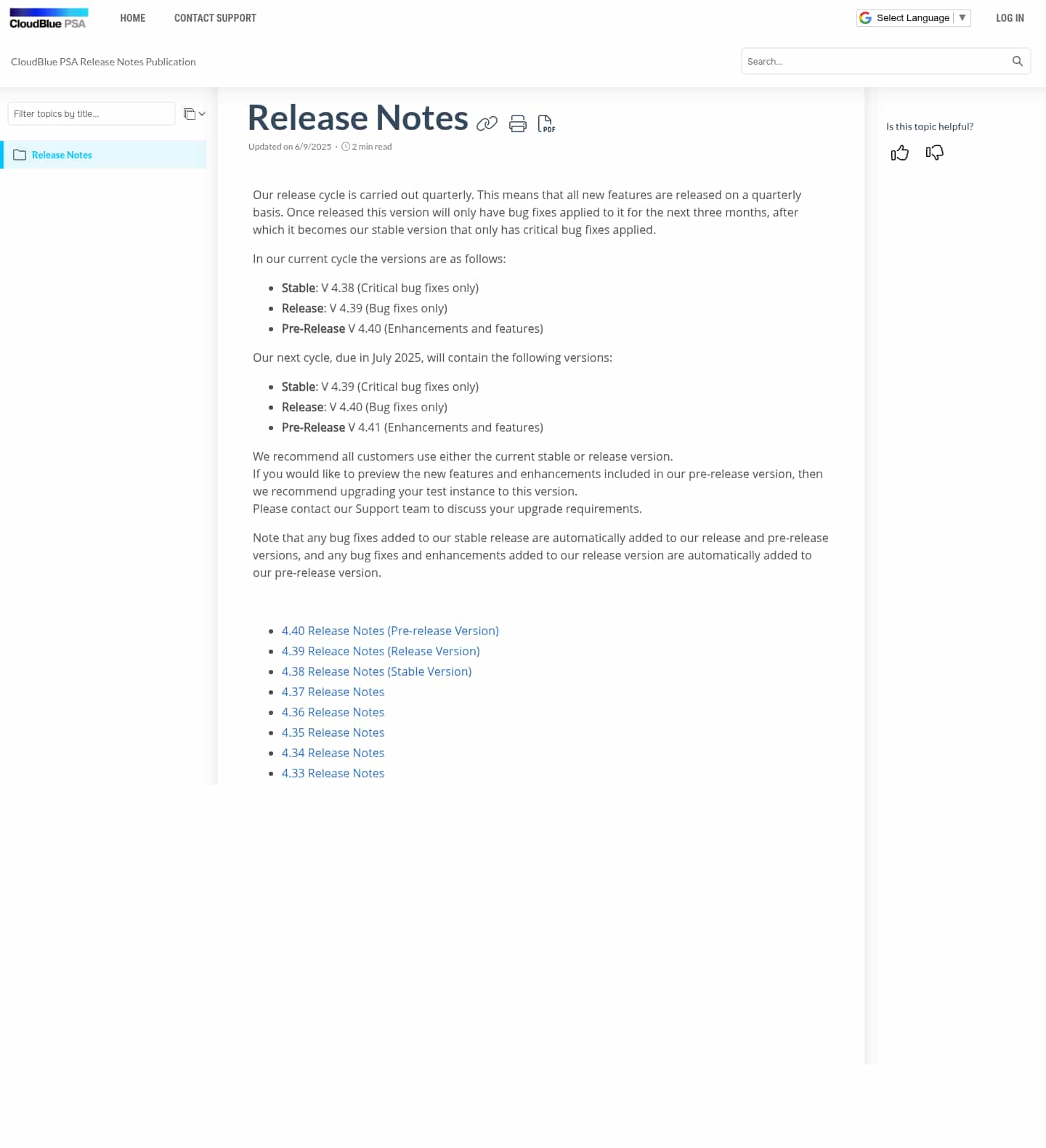Open 4.39 Releace Notes (Release Version)

pos(381,651)
